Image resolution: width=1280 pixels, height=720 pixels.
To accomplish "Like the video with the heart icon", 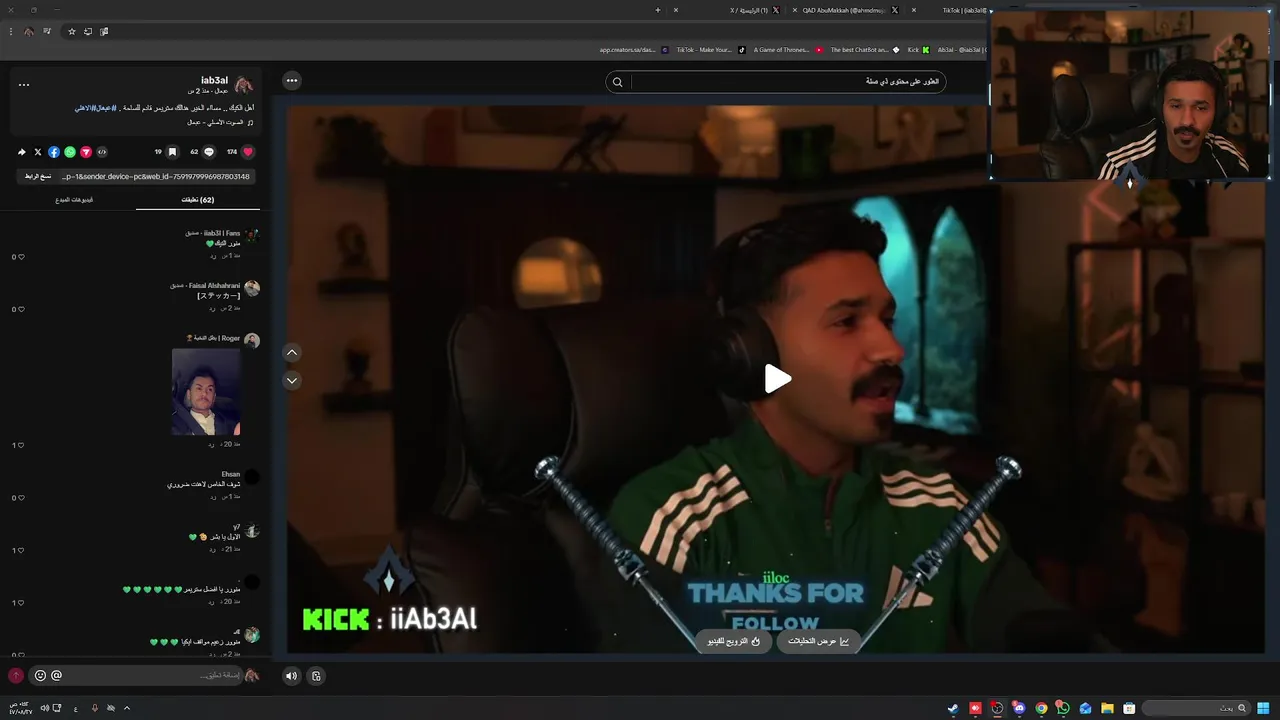I will 248,152.
